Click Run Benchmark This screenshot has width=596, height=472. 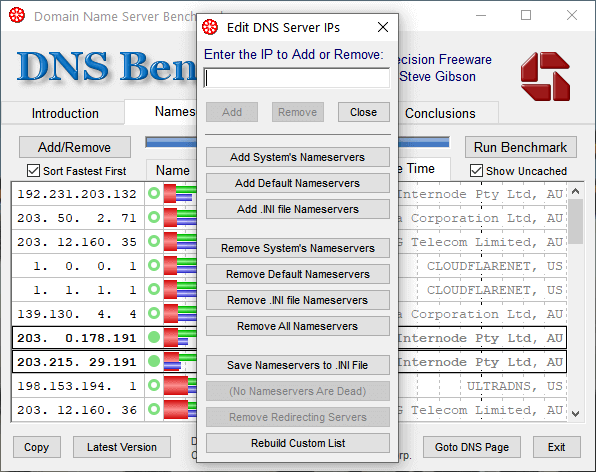pyautogui.click(x=520, y=147)
